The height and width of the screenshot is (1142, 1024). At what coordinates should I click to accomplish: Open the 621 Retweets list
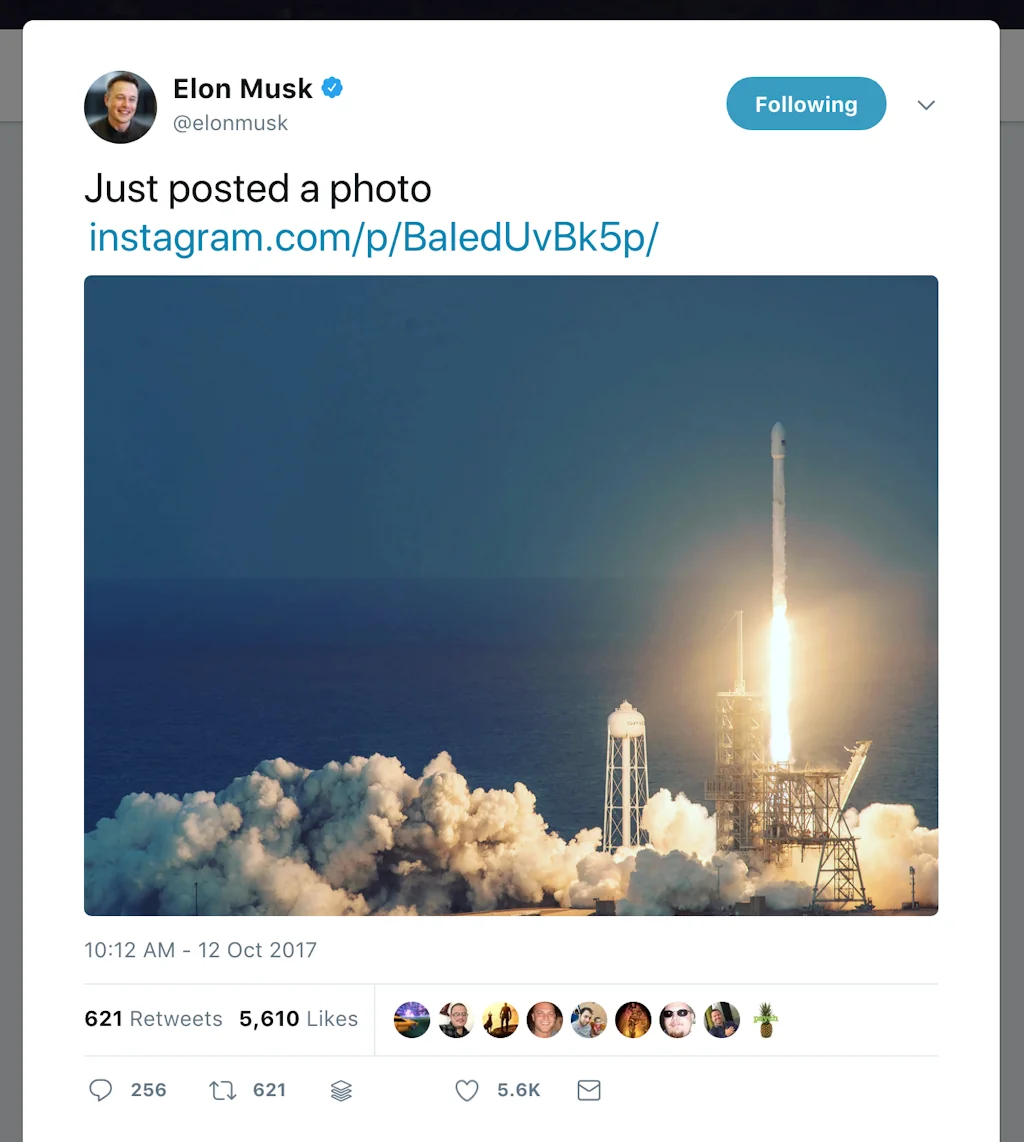(154, 1018)
